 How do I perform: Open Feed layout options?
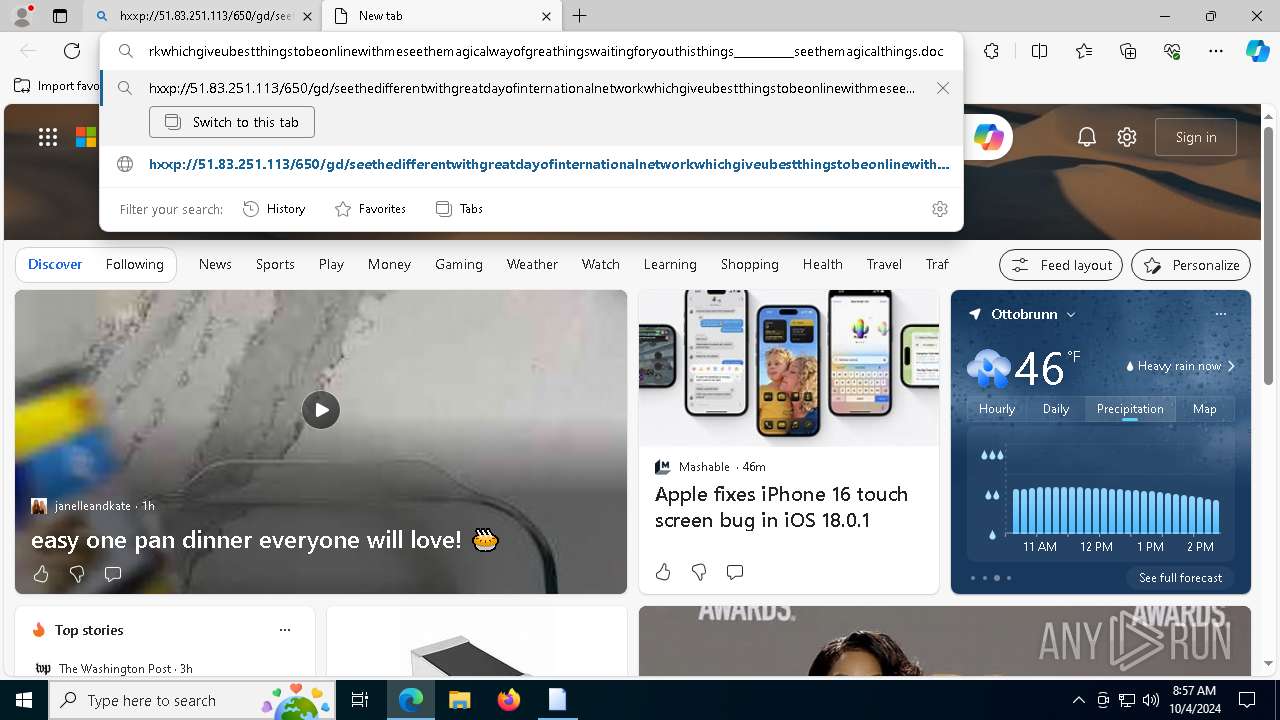tap(1061, 265)
